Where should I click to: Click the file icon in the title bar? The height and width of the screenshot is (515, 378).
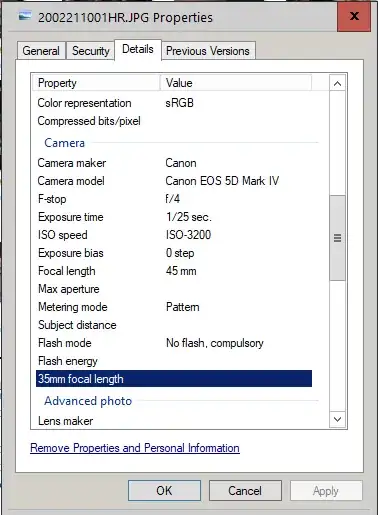click(25, 16)
